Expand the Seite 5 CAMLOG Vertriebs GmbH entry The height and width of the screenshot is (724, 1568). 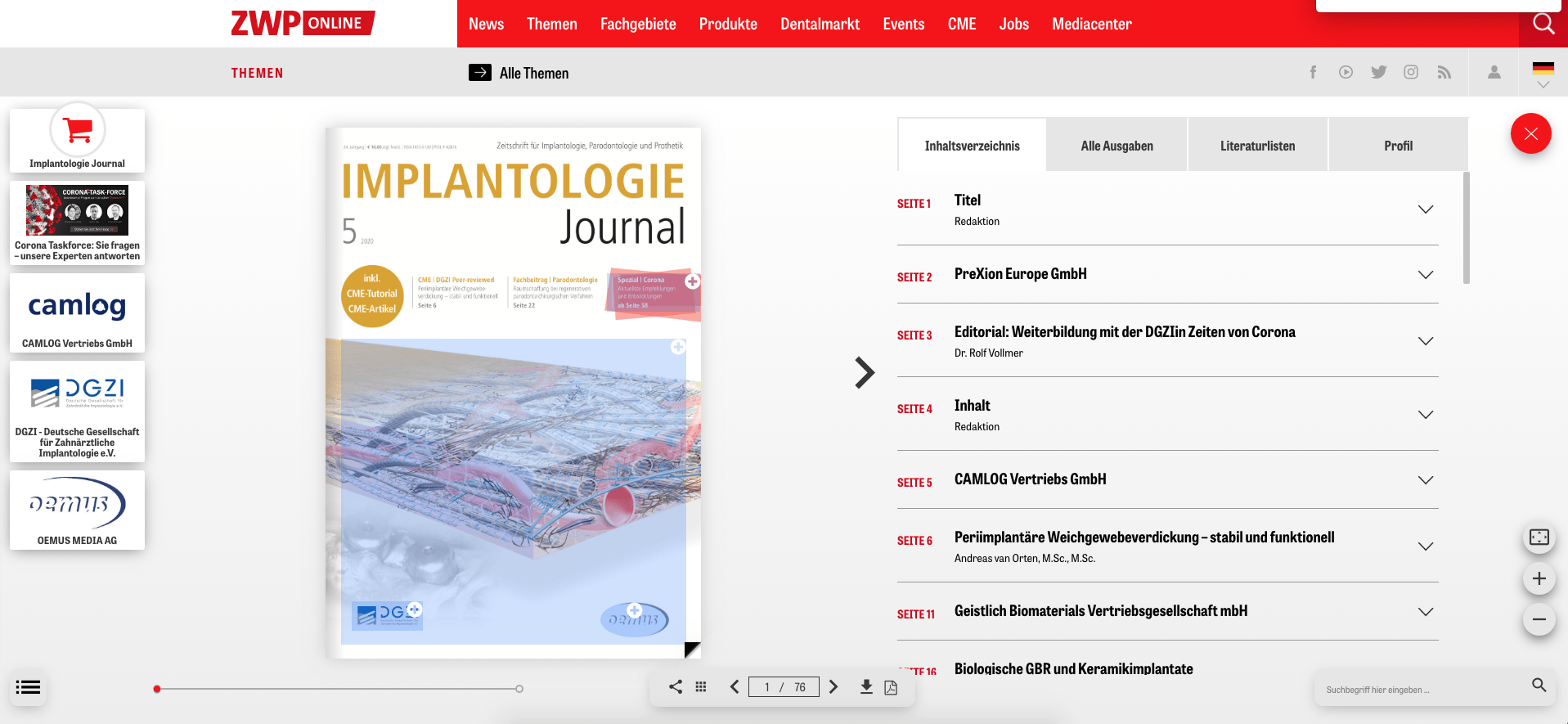pos(1426,479)
